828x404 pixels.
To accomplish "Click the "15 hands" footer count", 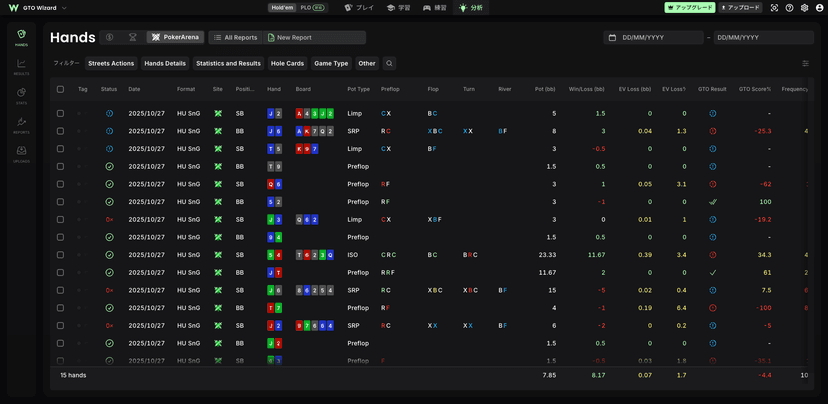I will tap(73, 375).
